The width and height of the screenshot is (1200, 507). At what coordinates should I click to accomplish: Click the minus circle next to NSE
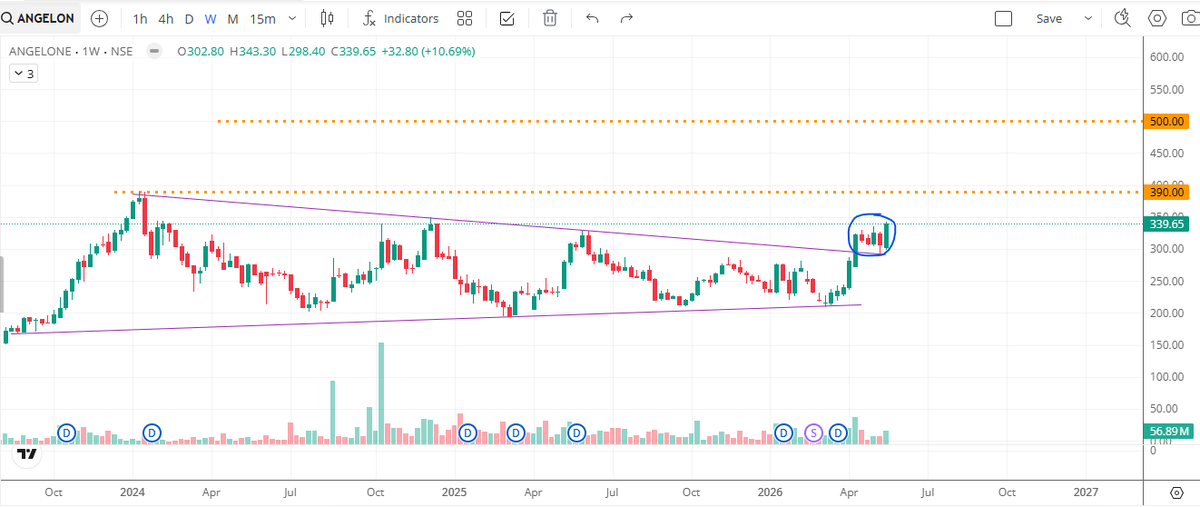click(x=154, y=51)
